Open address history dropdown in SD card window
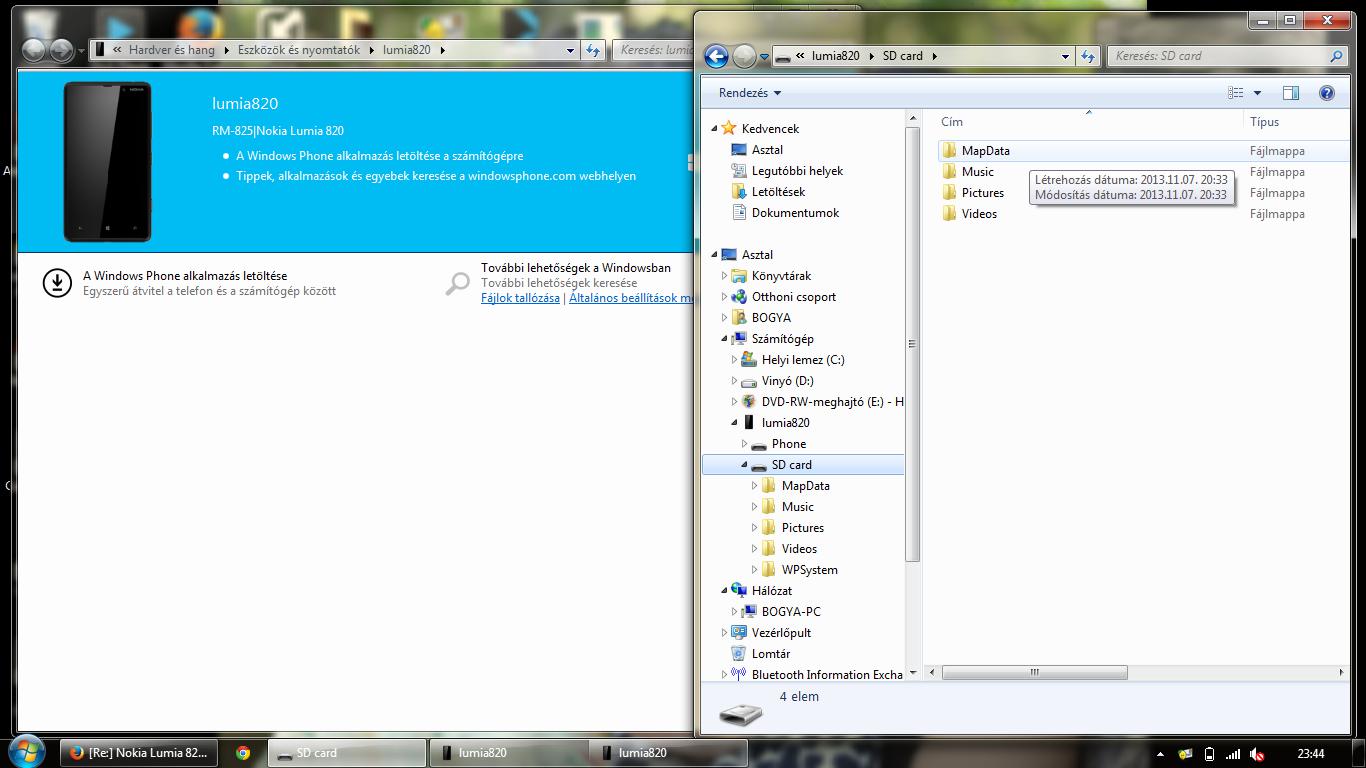Viewport: 1366px width, 768px height. pos(1066,56)
